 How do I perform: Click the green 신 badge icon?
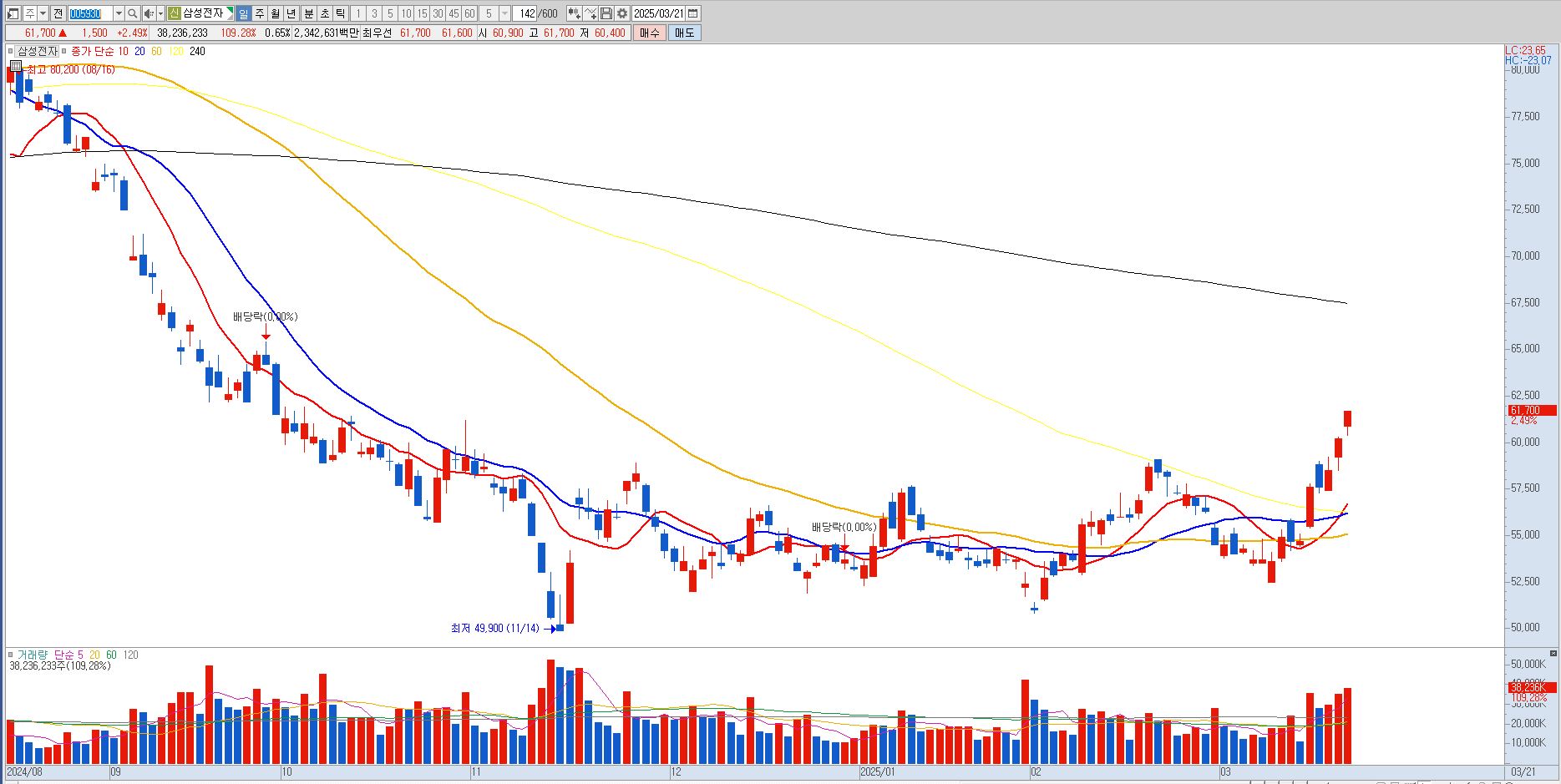[x=174, y=13]
